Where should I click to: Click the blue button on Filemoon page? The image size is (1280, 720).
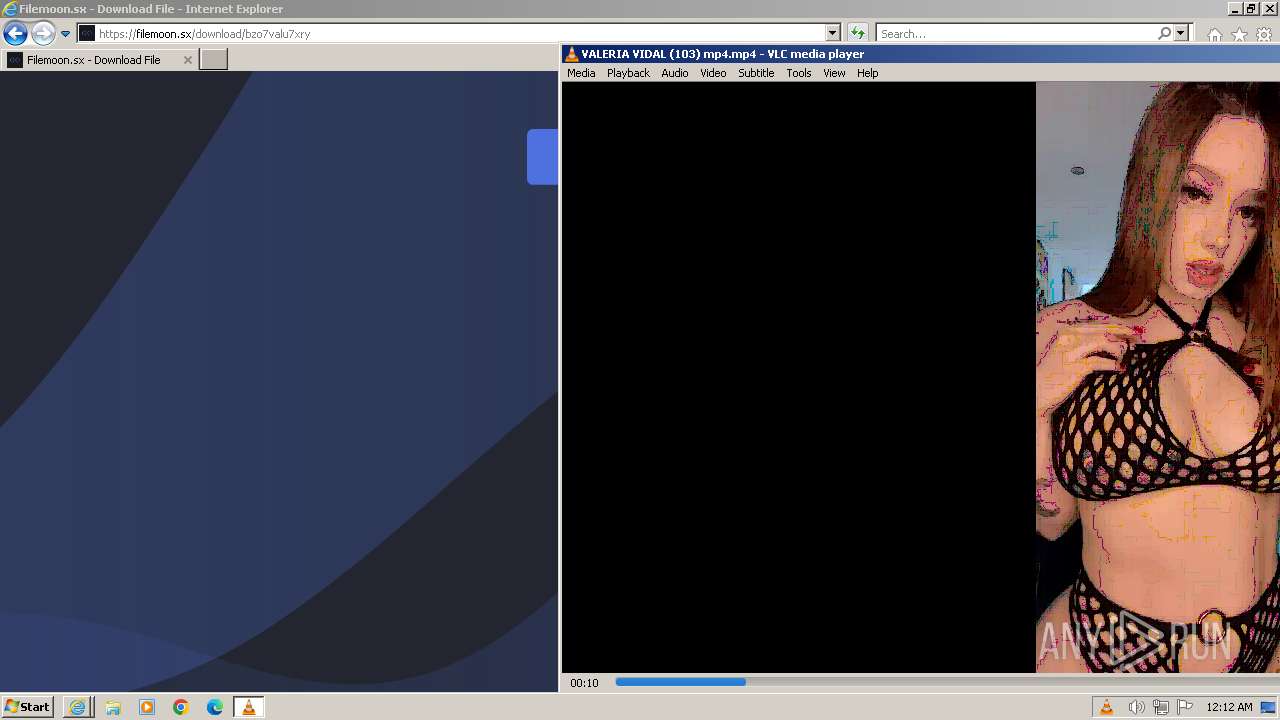tap(542, 157)
